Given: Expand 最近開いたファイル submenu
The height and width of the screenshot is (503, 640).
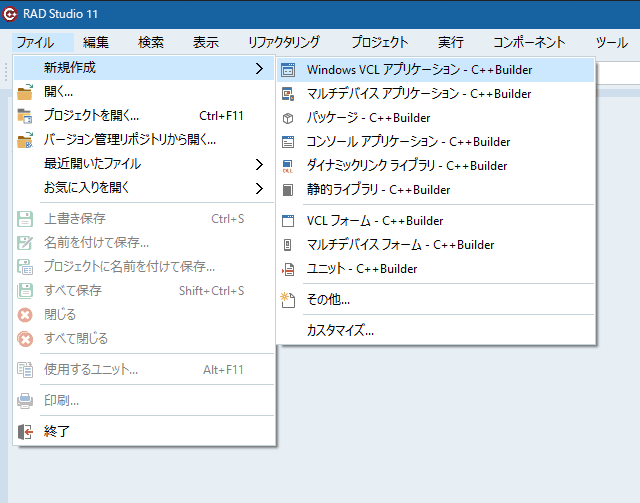Looking at the screenshot, I should (260, 164).
